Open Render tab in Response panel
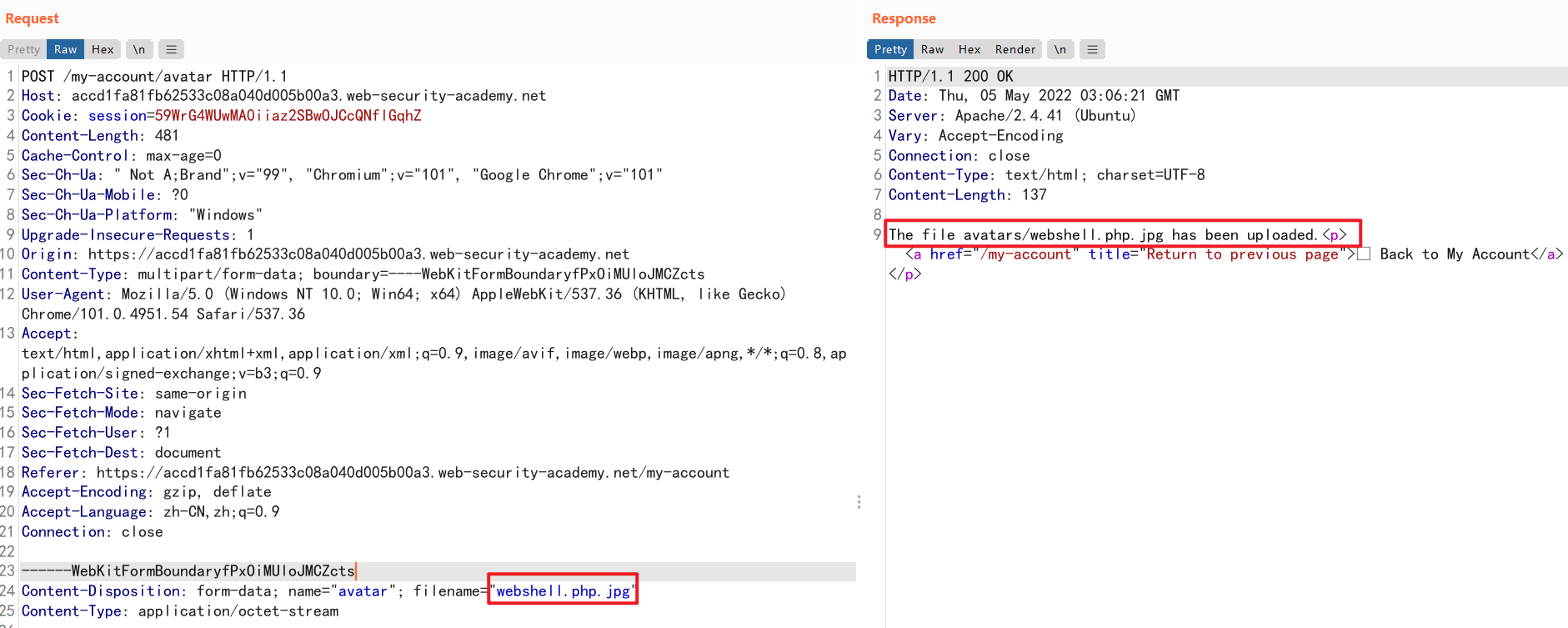The width and height of the screenshot is (1568, 628). pos(1014,49)
